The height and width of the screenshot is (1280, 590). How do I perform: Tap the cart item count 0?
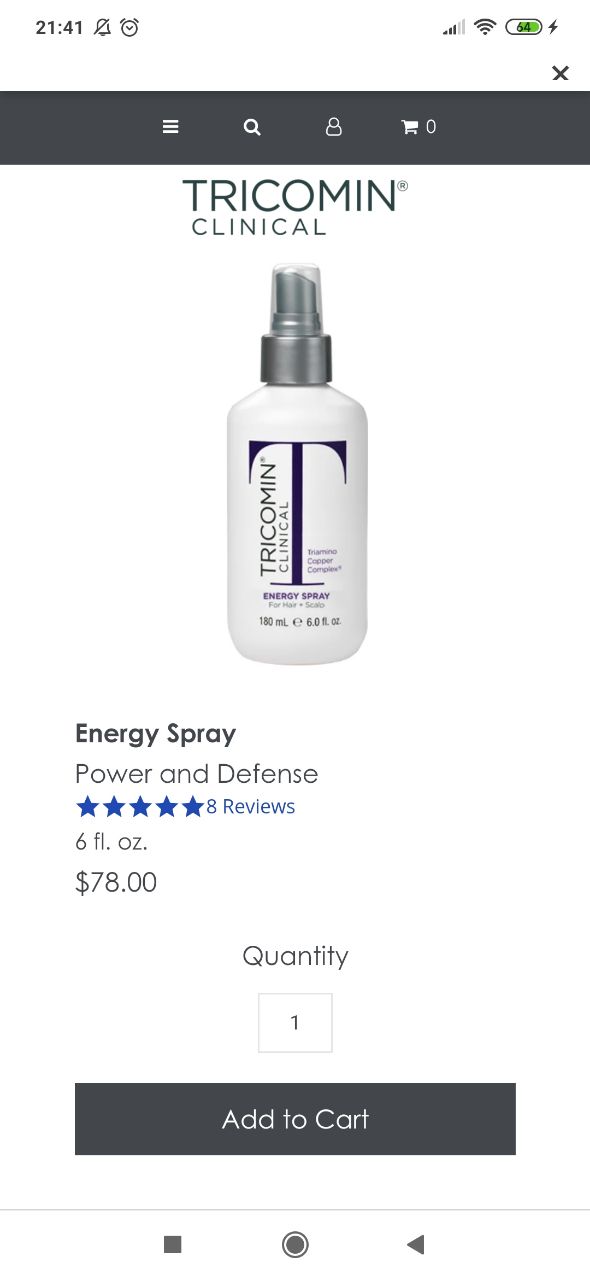tap(431, 127)
